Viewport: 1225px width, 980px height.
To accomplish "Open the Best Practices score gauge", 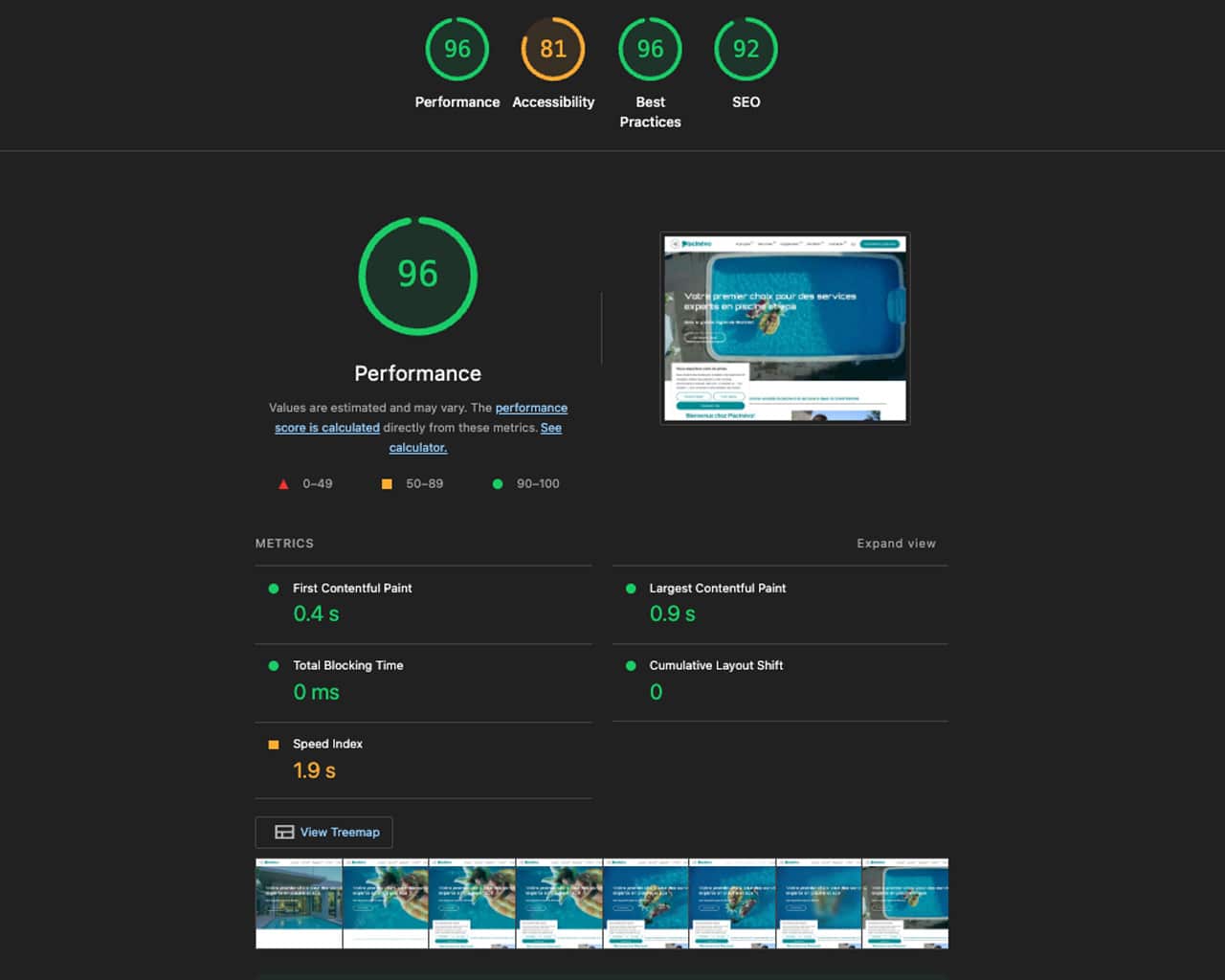I will click(650, 50).
